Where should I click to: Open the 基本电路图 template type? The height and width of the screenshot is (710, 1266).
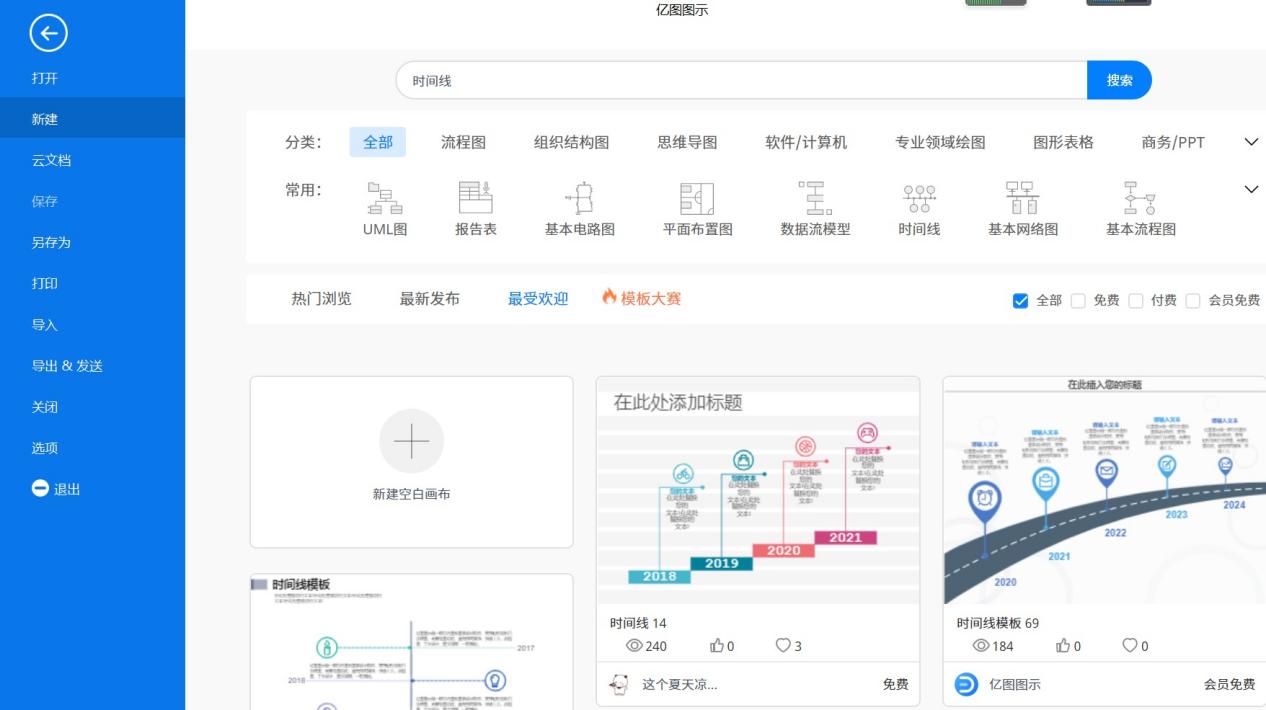pyautogui.click(x=579, y=199)
